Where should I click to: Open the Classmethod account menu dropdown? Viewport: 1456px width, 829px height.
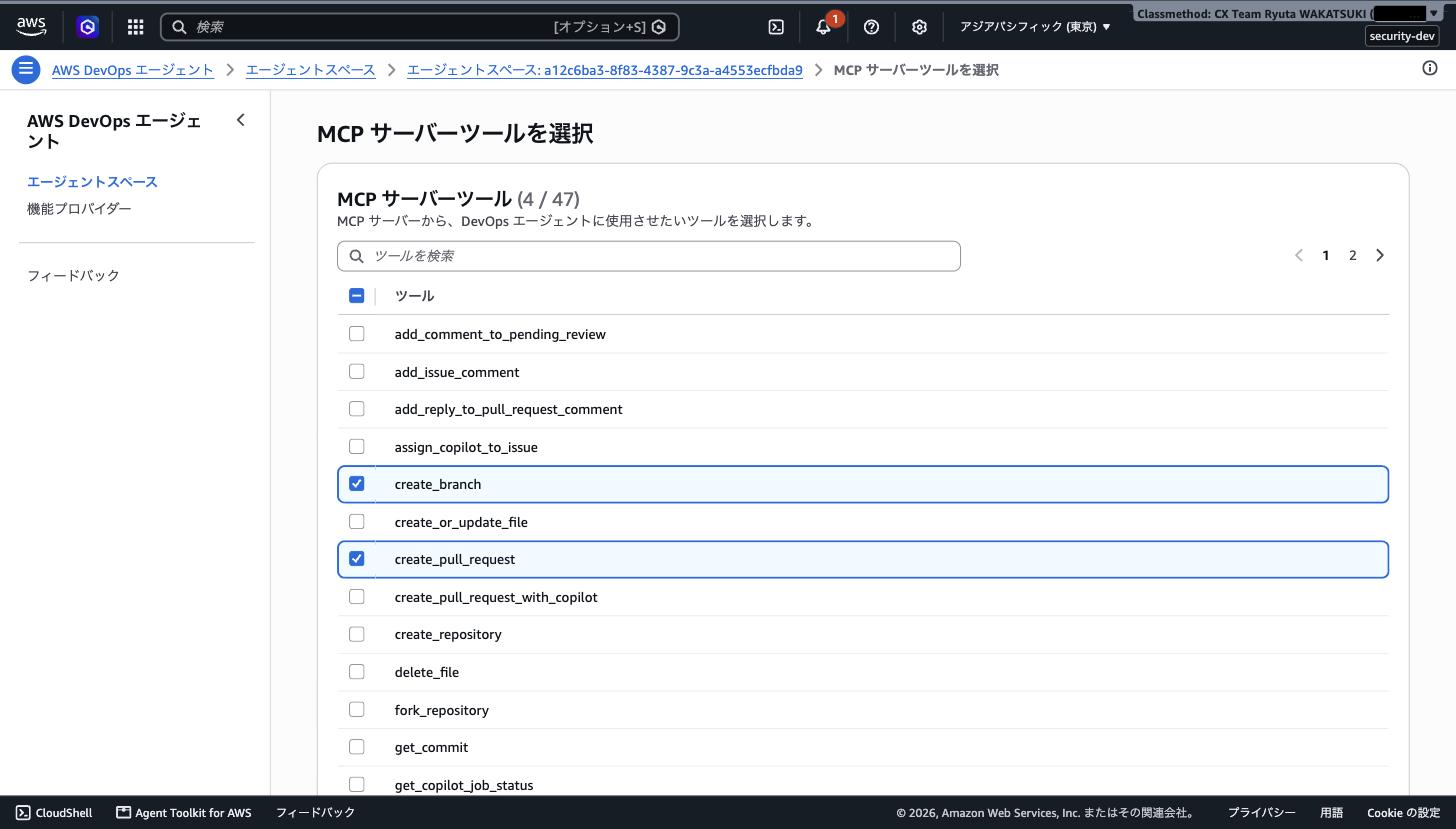click(1289, 13)
